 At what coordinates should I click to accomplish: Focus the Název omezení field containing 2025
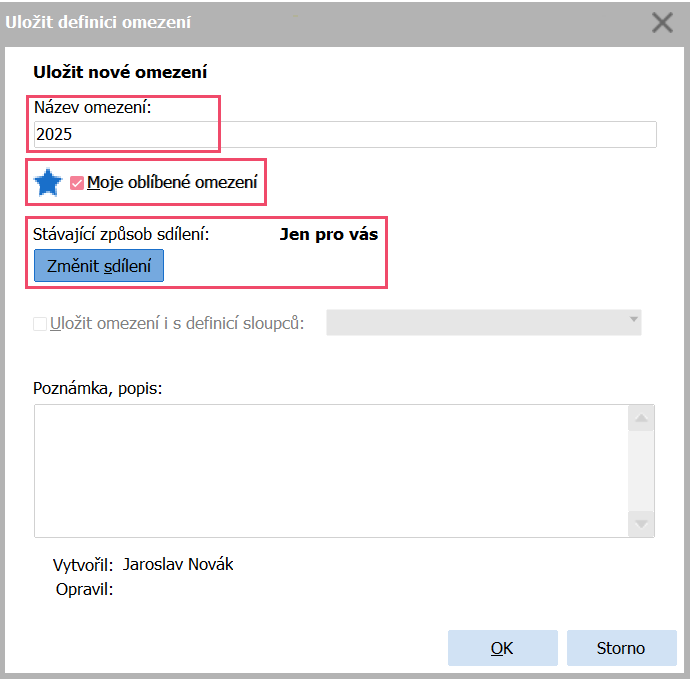[344, 135]
